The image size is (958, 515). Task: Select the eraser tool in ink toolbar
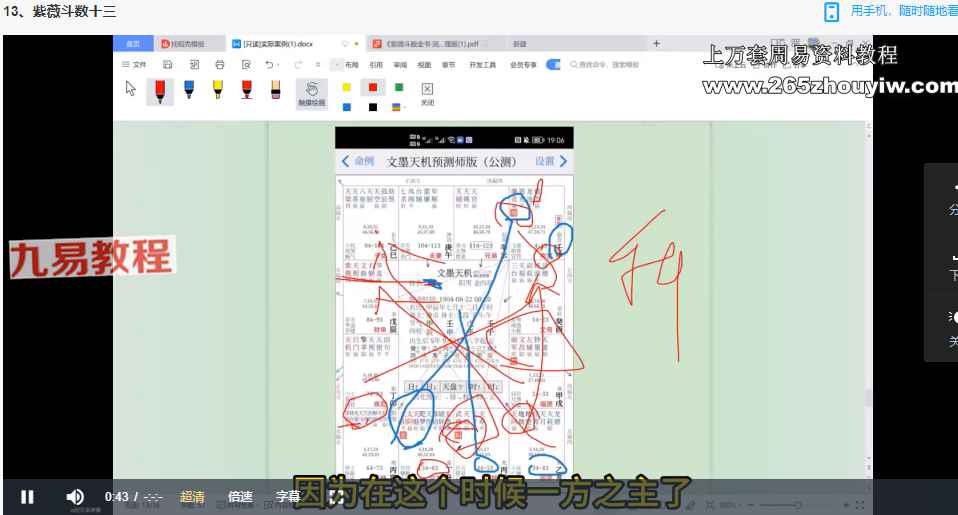coord(275,90)
